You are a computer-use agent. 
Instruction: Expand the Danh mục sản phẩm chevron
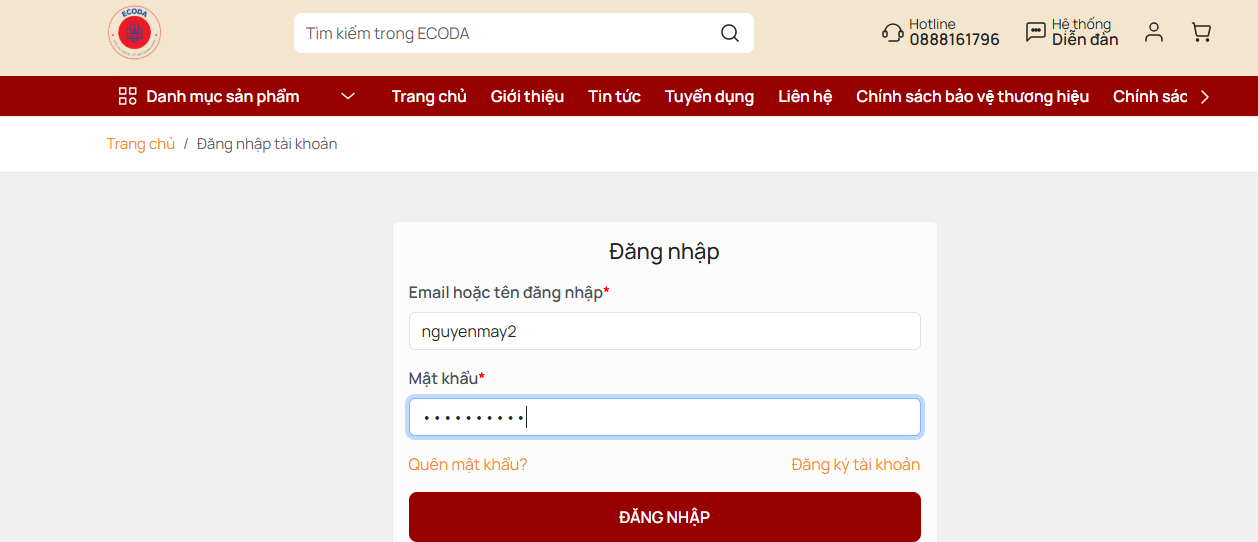(348, 96)
